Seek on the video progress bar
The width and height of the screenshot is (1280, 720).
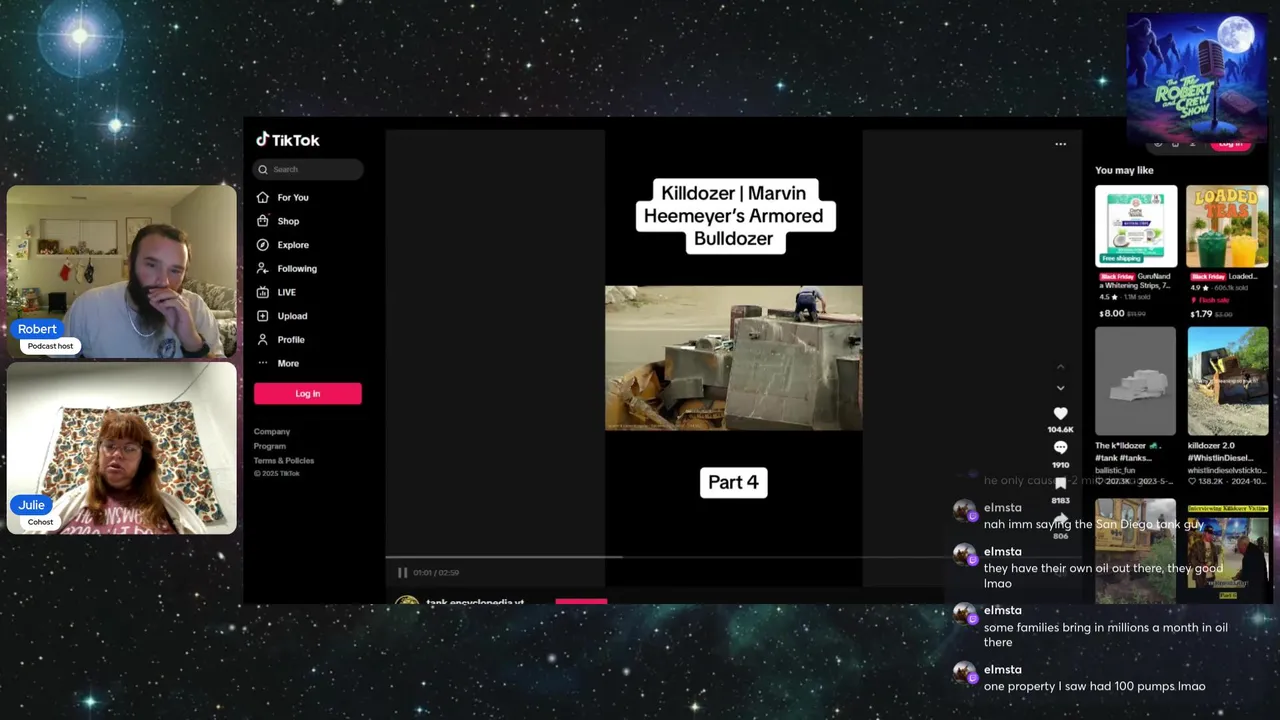click(733, 557)
